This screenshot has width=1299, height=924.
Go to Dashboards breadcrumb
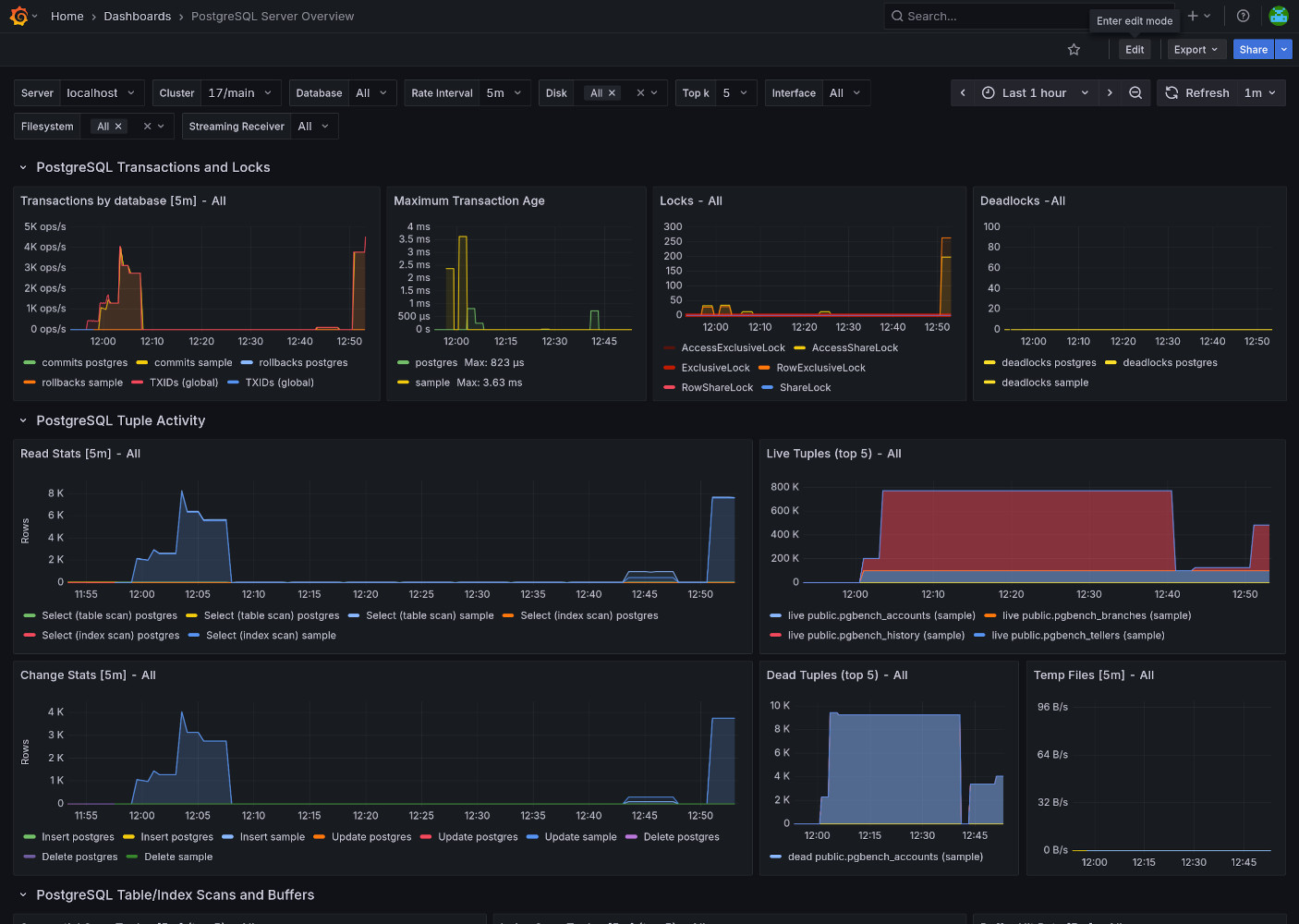[137, 17]
